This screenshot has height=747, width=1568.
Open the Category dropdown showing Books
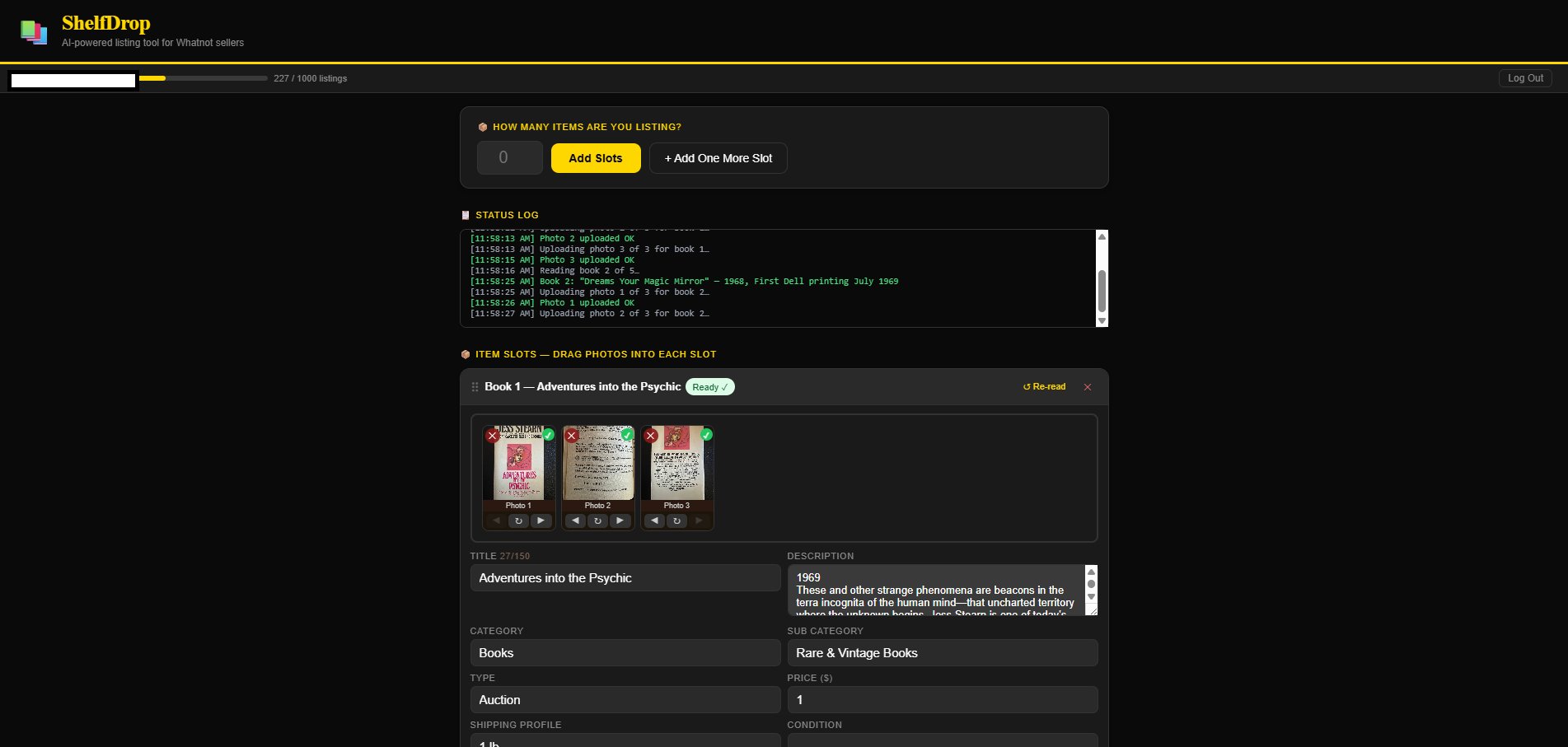click(x=625, y=653)
